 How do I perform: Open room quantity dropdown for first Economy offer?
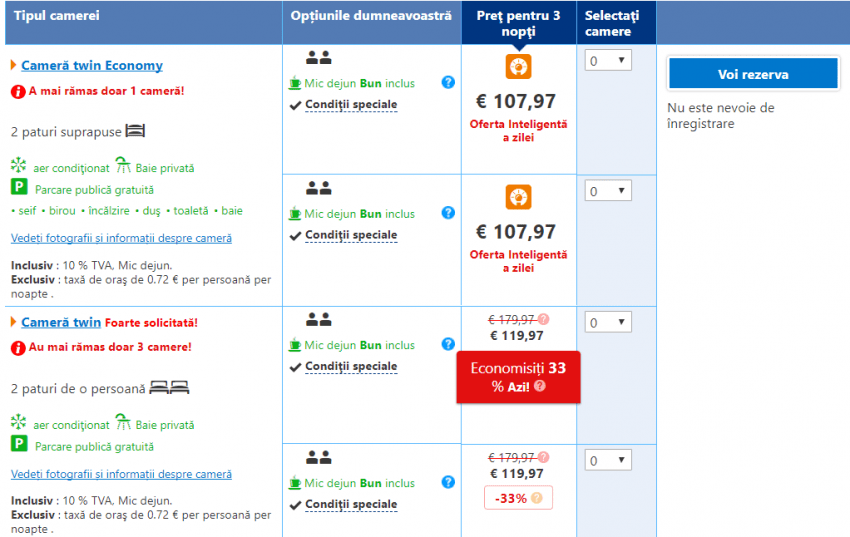607,61
